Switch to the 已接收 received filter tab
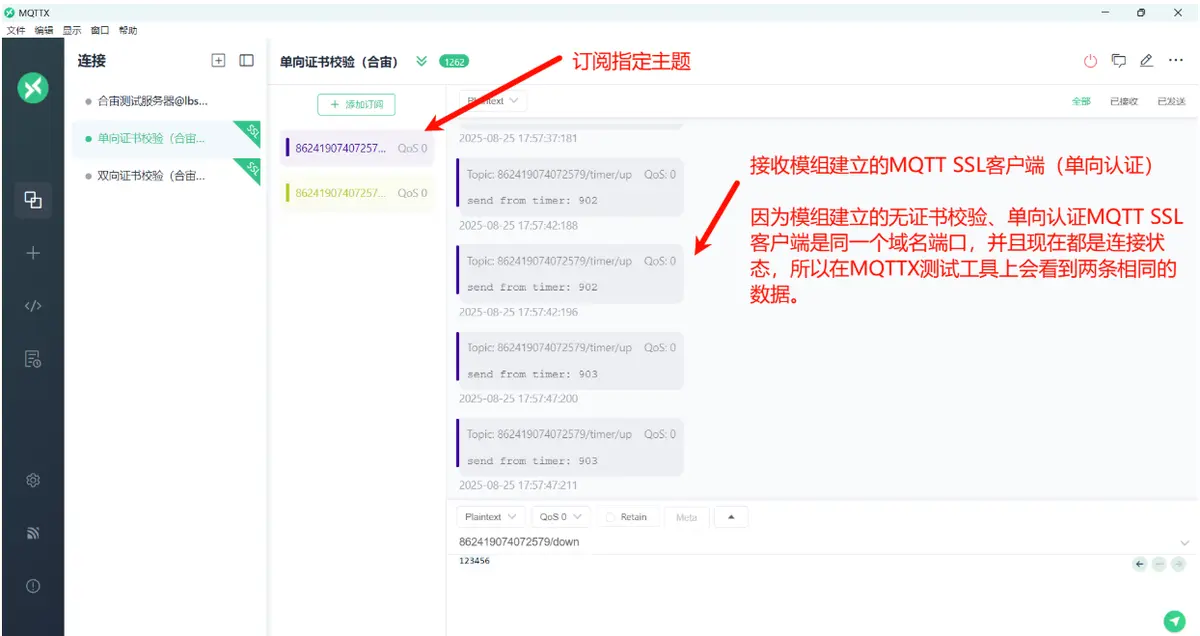 pyautogui.click(x=1124, y=101)
